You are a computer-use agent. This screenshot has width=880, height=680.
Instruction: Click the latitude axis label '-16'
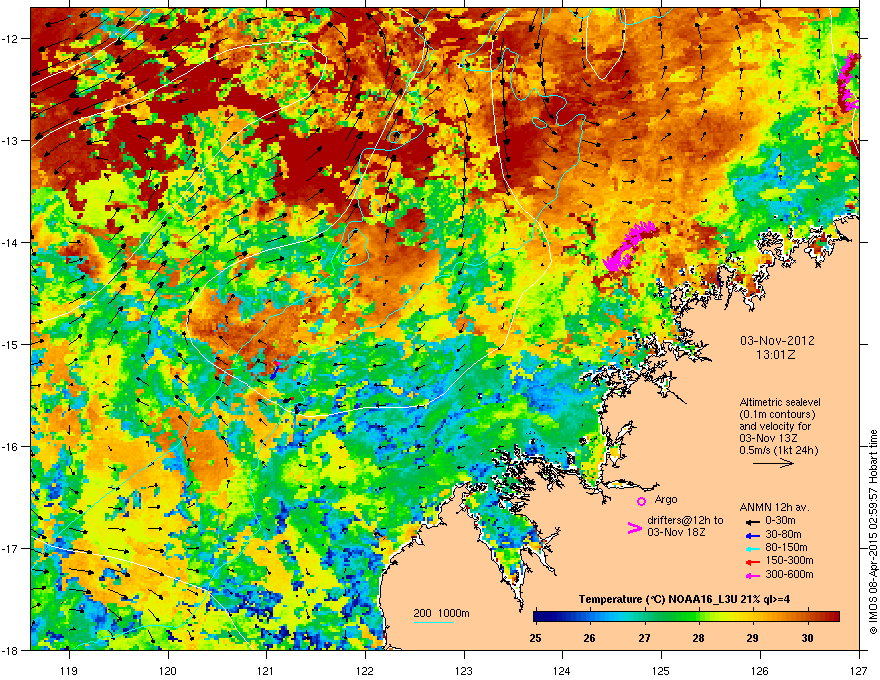point(11,447)
